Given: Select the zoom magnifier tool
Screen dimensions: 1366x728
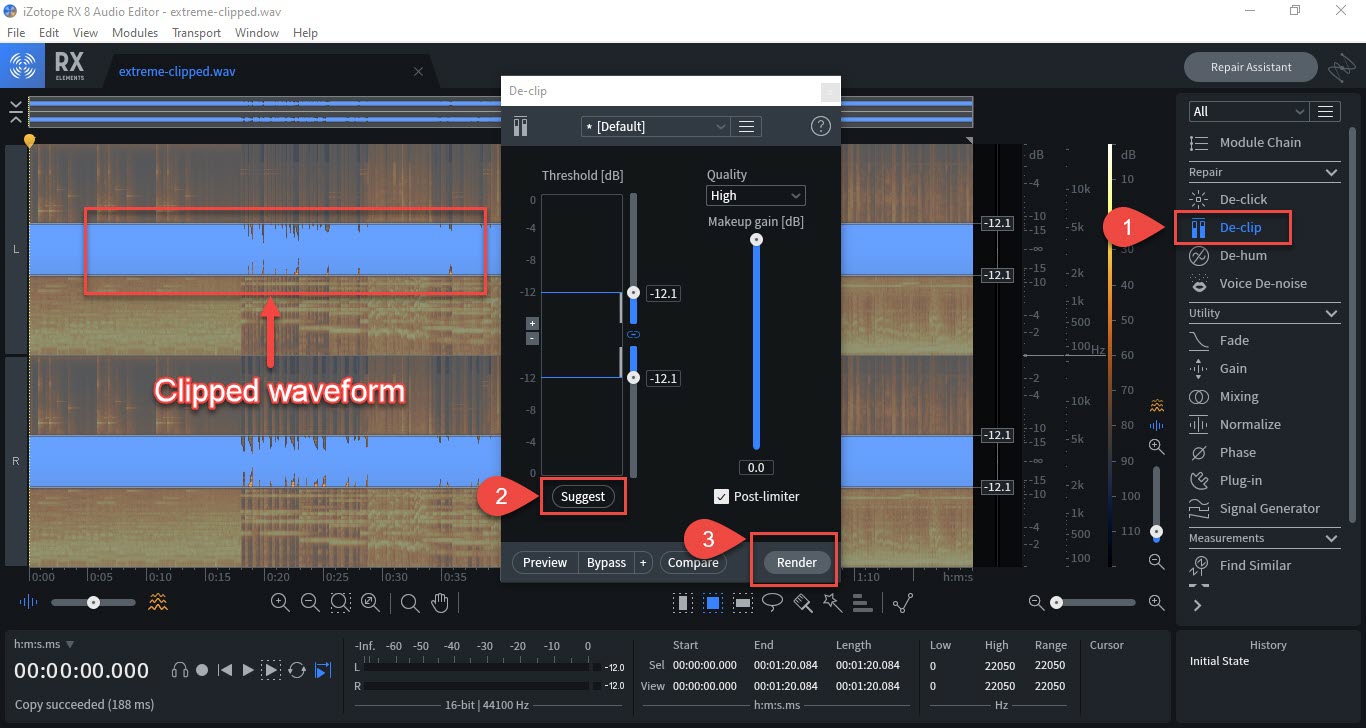Looking at the screenshot, I should click(409, 603).
